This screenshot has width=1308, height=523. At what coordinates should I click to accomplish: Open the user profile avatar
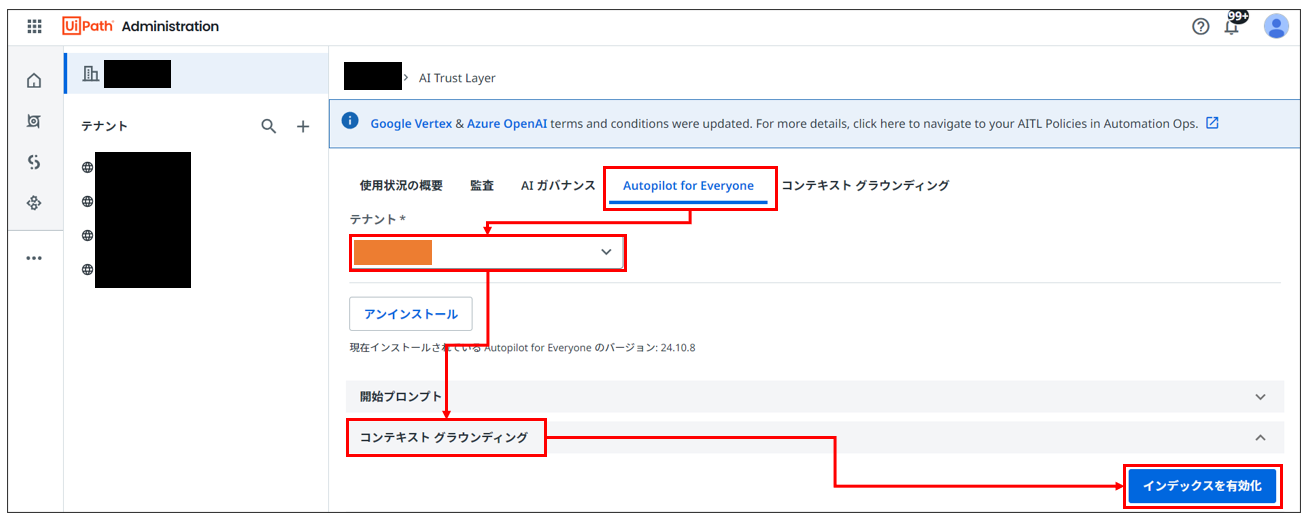[x=1276, y=26]
